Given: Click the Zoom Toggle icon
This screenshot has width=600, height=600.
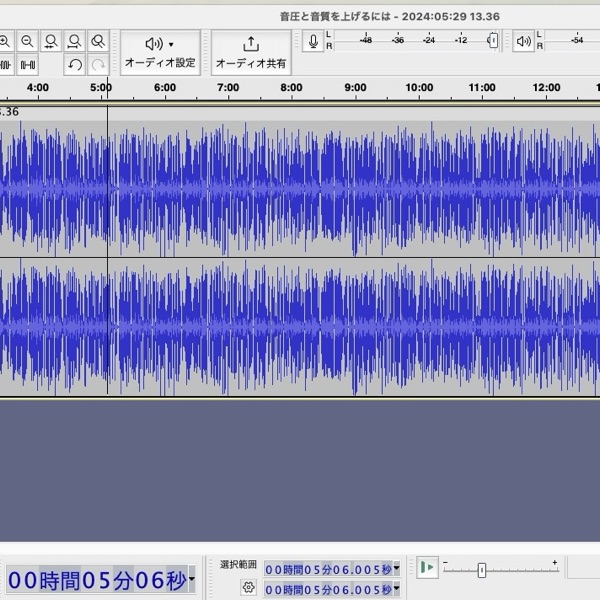Looking at the screenshot, I should (x=98, y=41).
